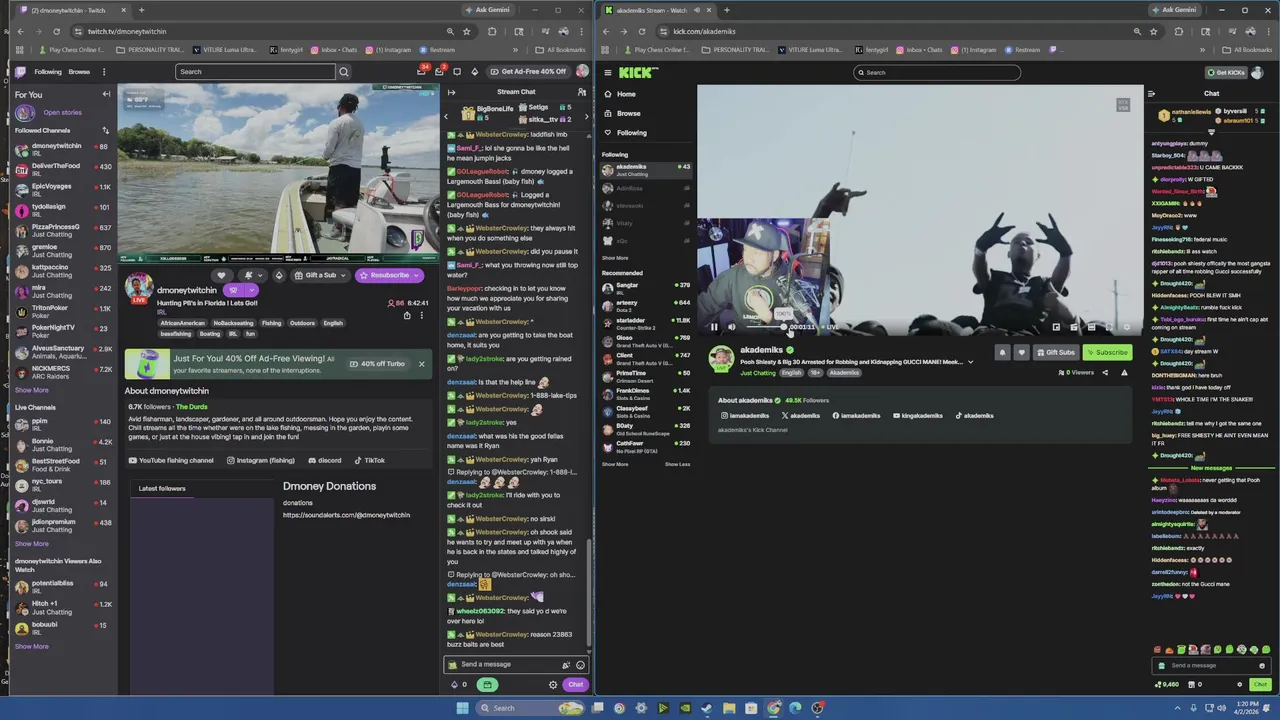The height and width of the screenshot is (720, 1280).
Task: Report the akademiks stream warning icon
Action: (1124, 372)
